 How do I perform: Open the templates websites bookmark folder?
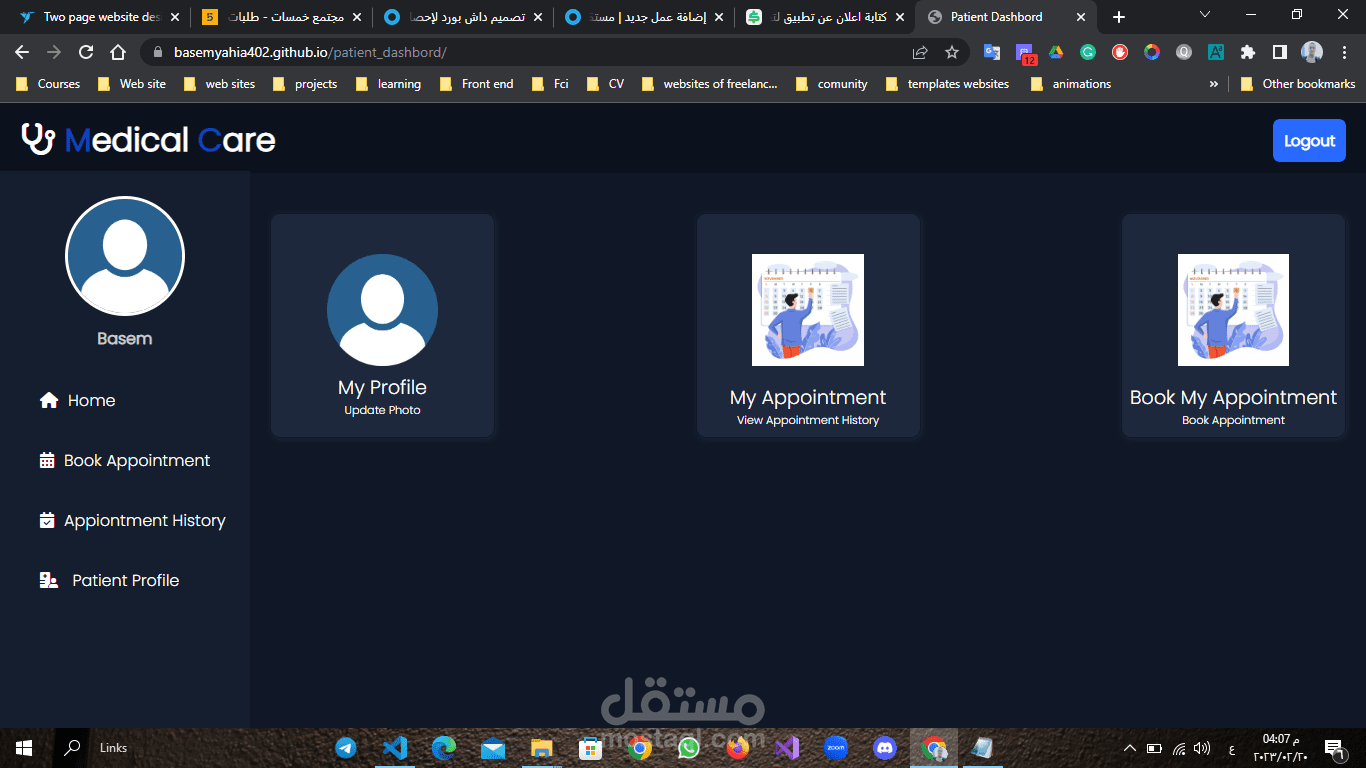946,84
